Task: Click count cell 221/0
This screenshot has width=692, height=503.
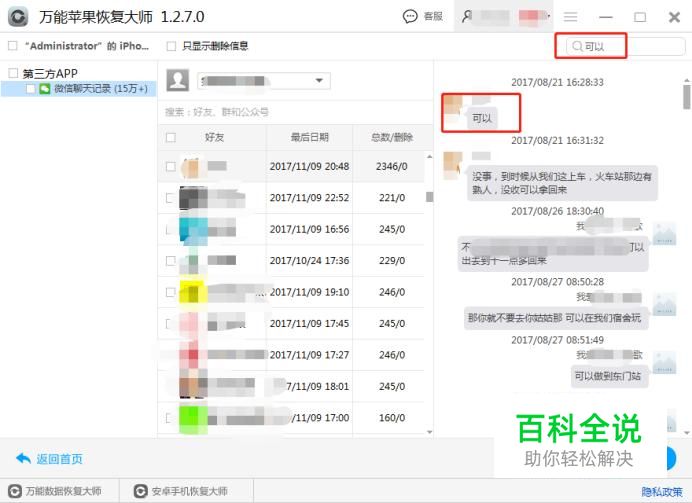Action: [392, 198]
